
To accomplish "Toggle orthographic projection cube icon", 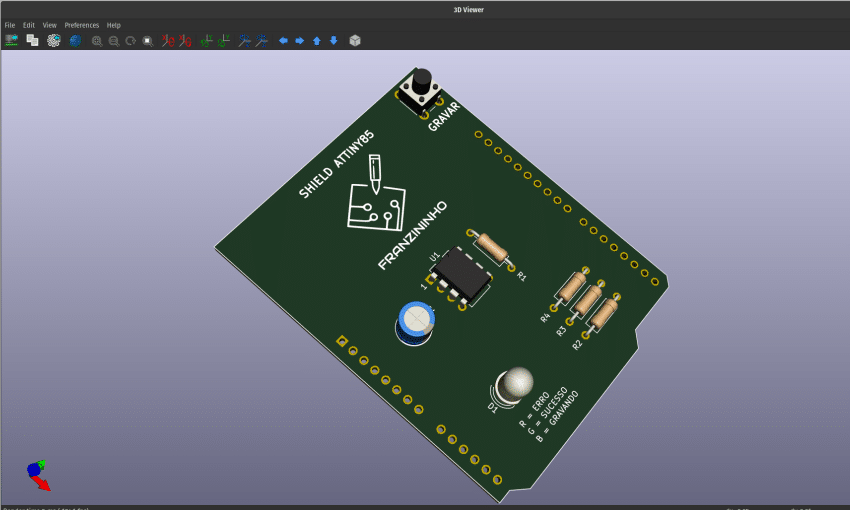I will (354, 41).
